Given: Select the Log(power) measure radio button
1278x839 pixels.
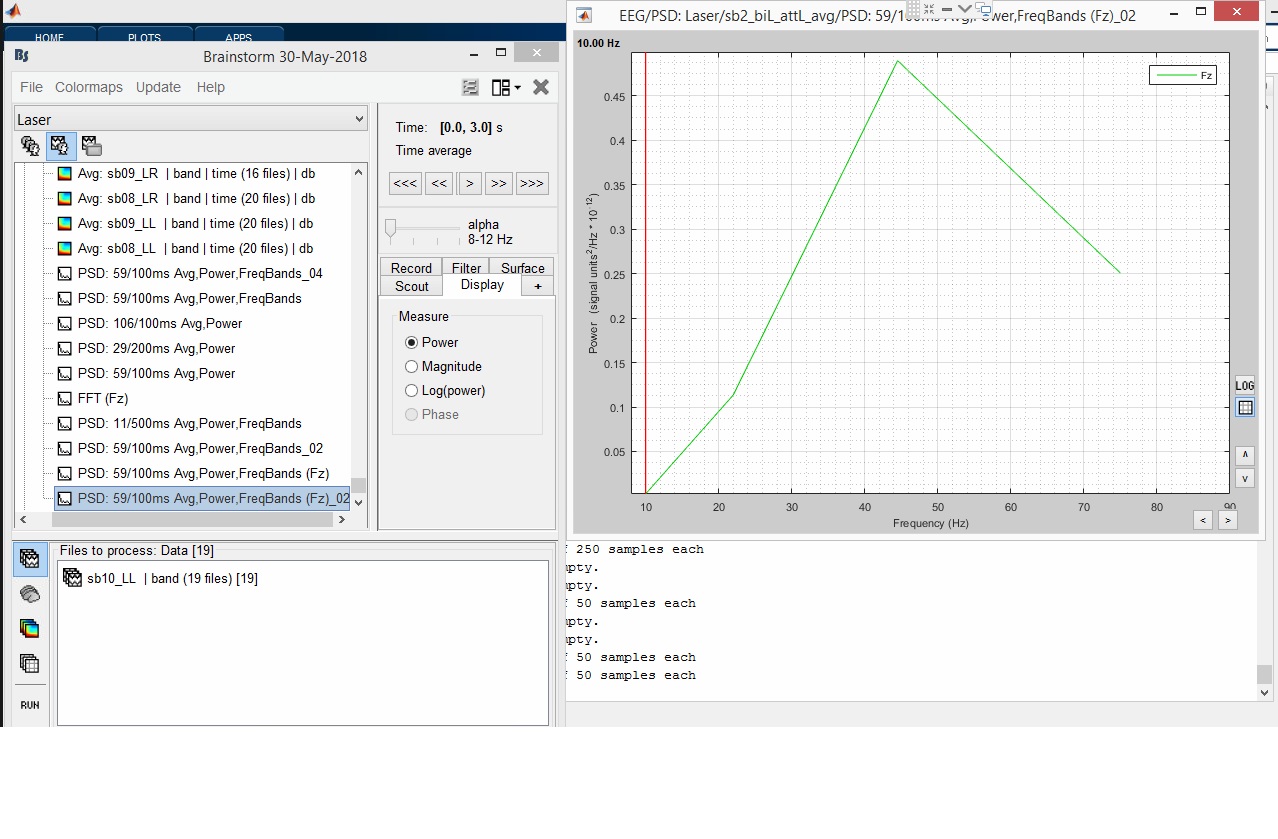Looking at the screenshot, I should (411, 390).
